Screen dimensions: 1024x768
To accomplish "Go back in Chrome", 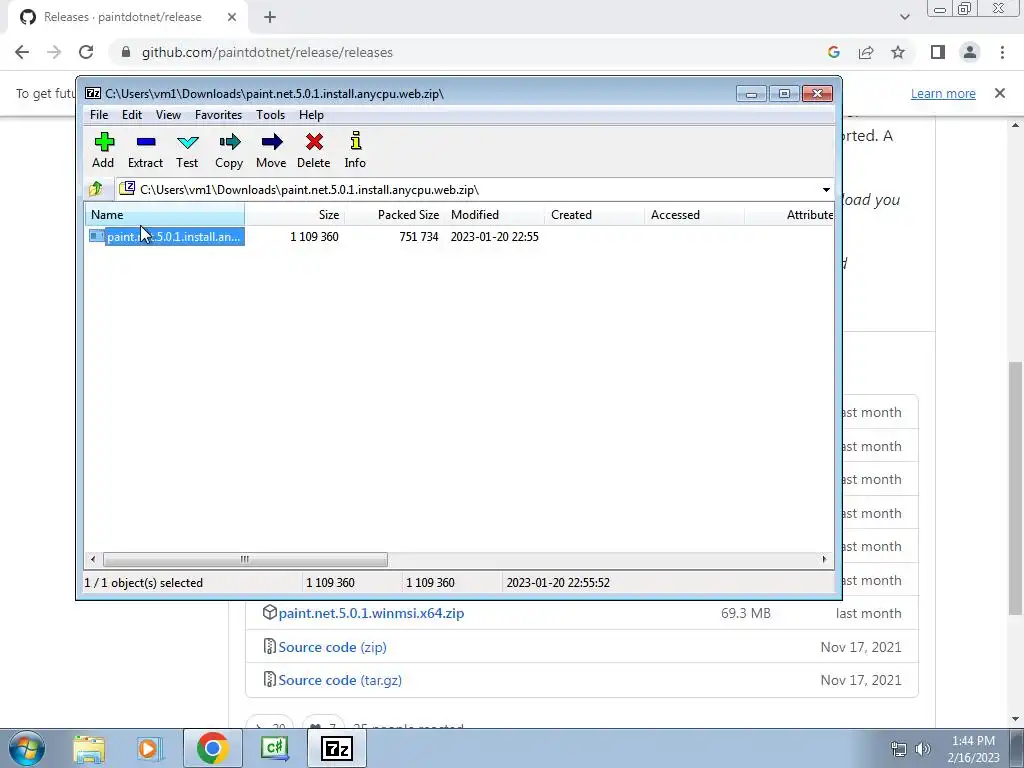I will tap(22, 52).
